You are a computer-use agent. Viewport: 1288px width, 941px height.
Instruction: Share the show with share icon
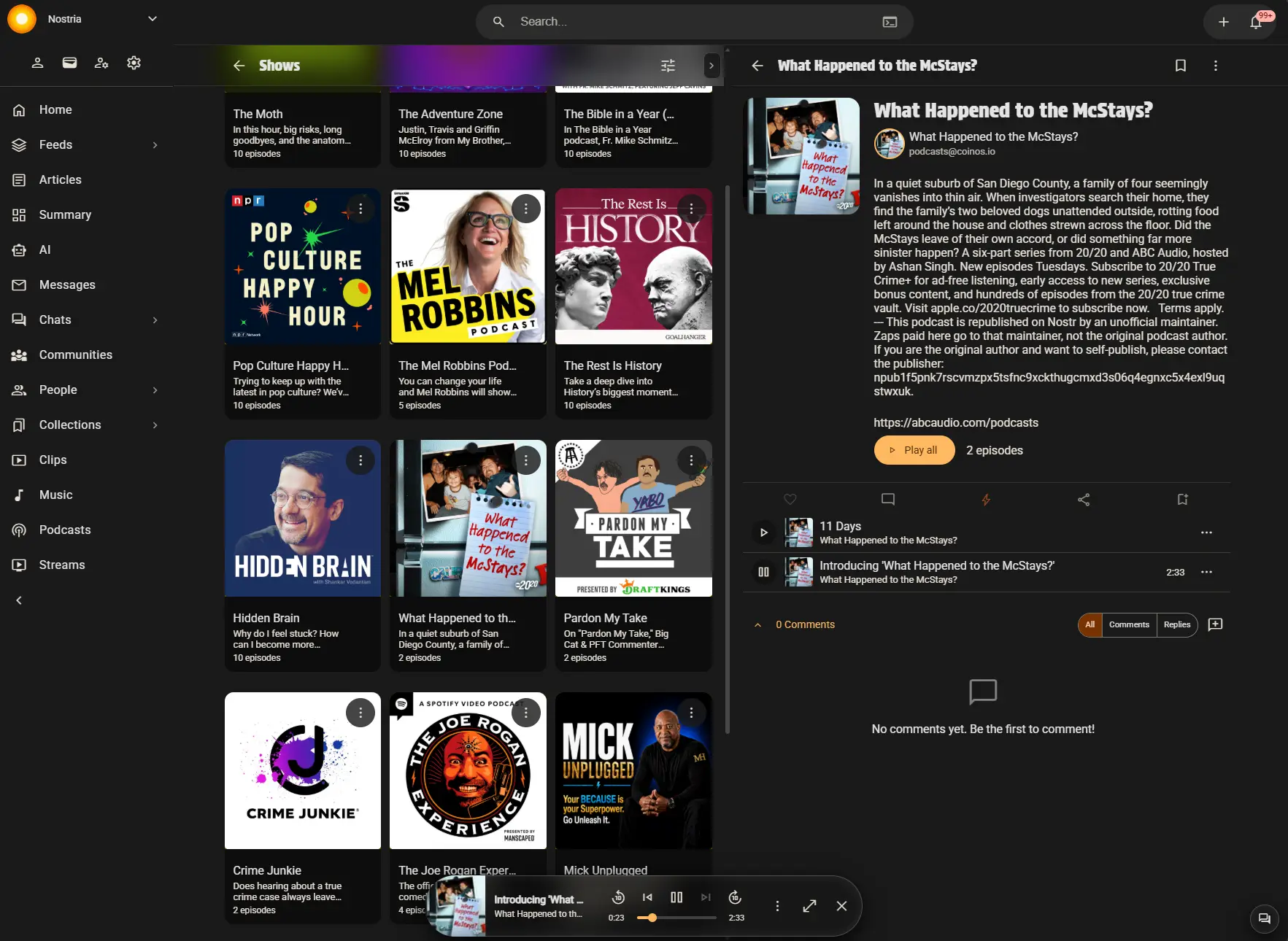click(1084, 500)
